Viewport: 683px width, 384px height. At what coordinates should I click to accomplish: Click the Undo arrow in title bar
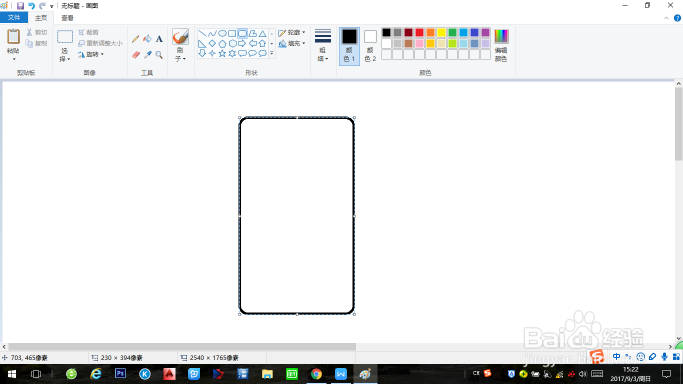pos(31,6)
